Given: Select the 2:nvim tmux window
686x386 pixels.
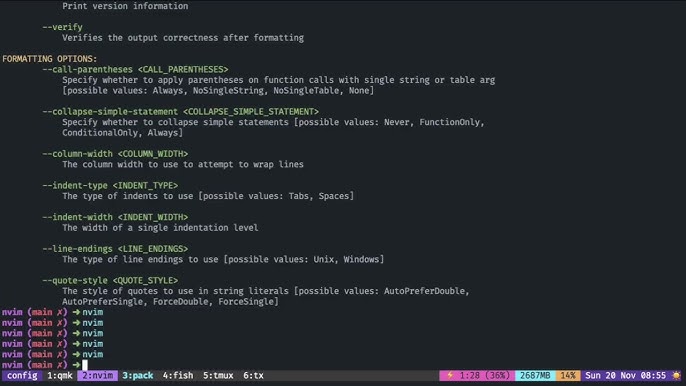Looking at the screenshot, I should [x=98, y=375].
